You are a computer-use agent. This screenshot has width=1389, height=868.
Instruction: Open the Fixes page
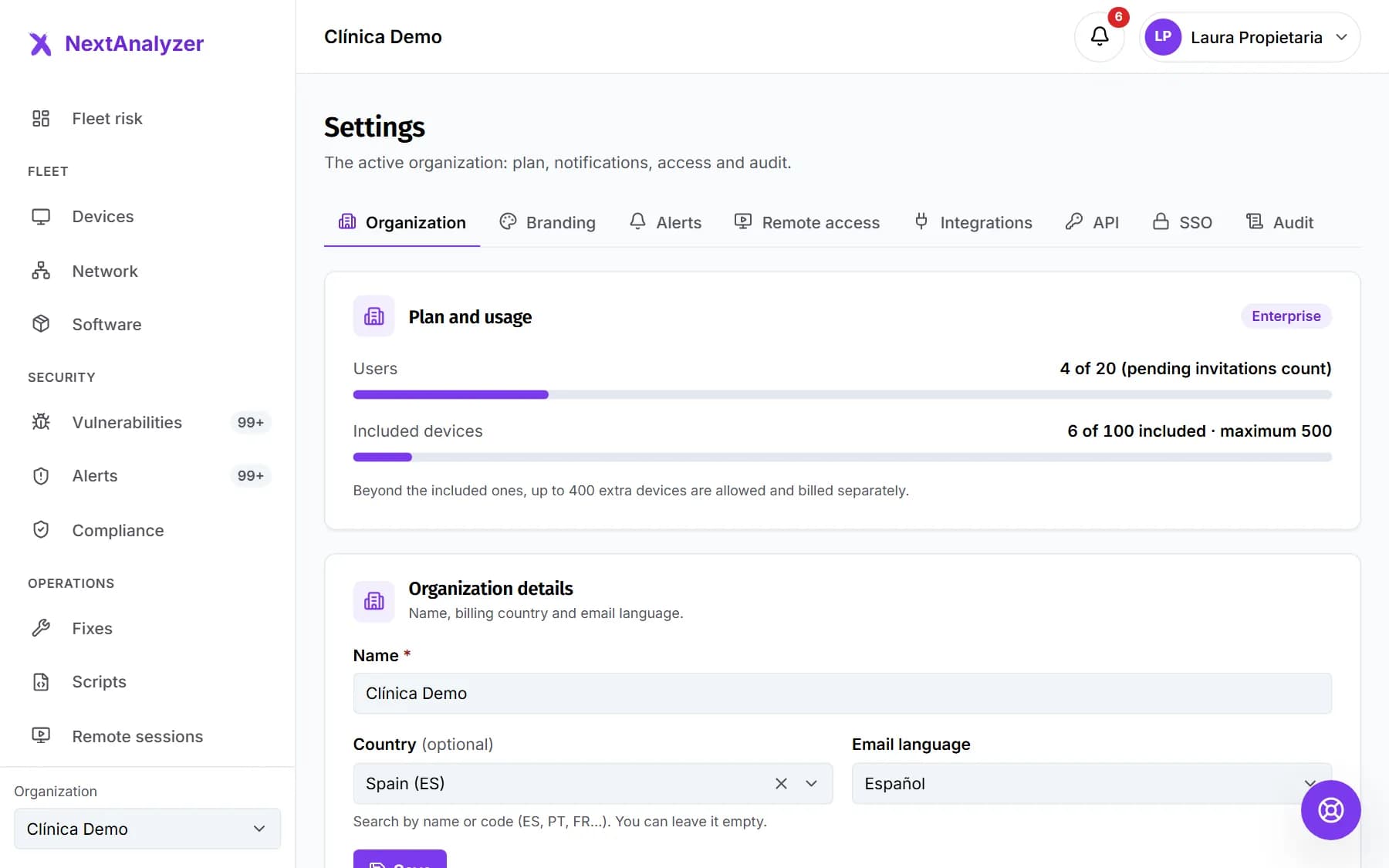click(147, 628)
